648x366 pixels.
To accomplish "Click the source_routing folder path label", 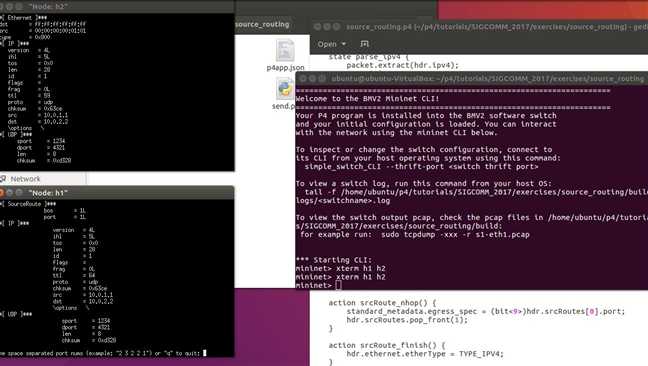I will coord(262,24).
